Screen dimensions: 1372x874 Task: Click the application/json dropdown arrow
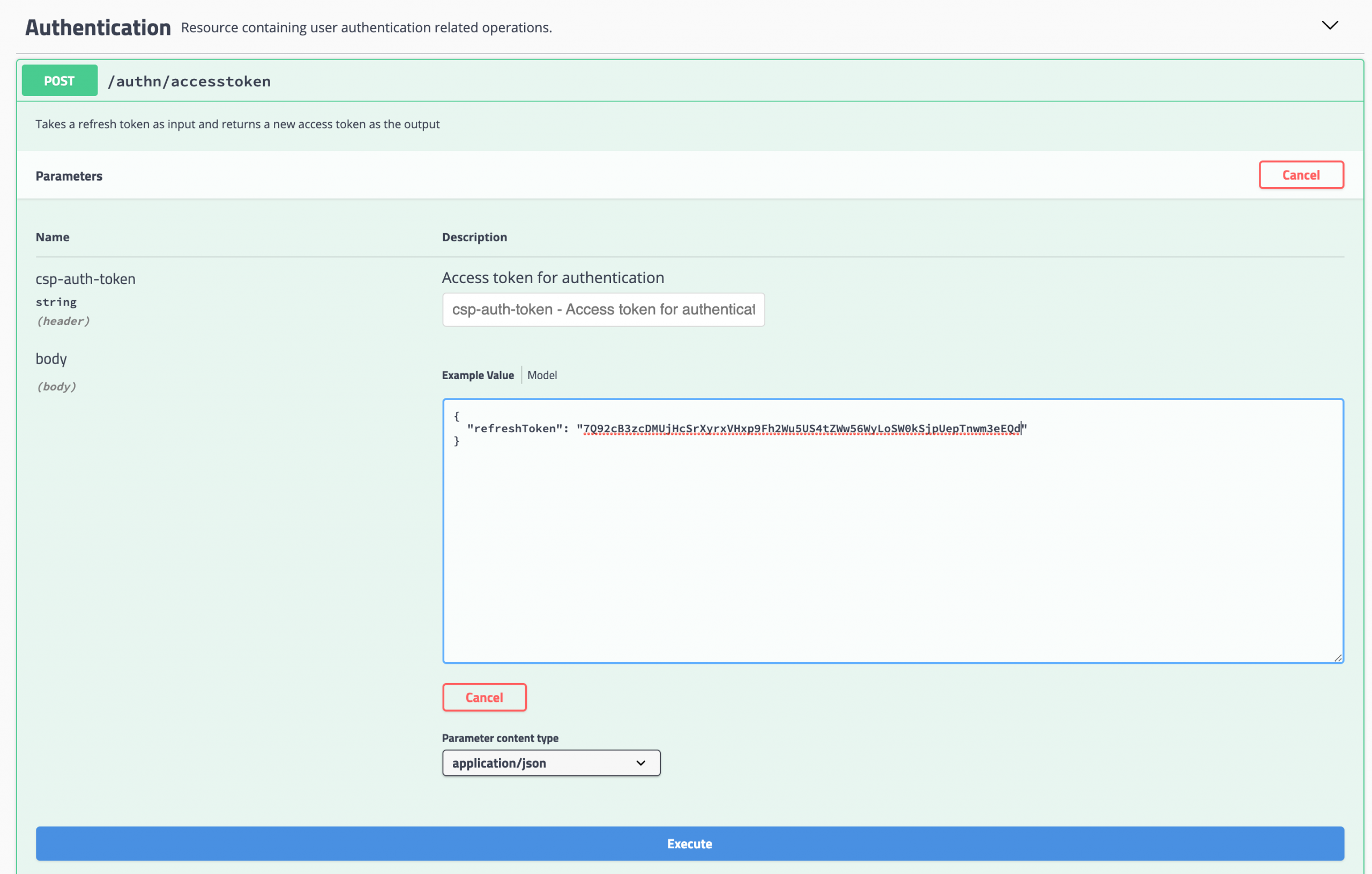pyautogui.click(x=640, y=763)
